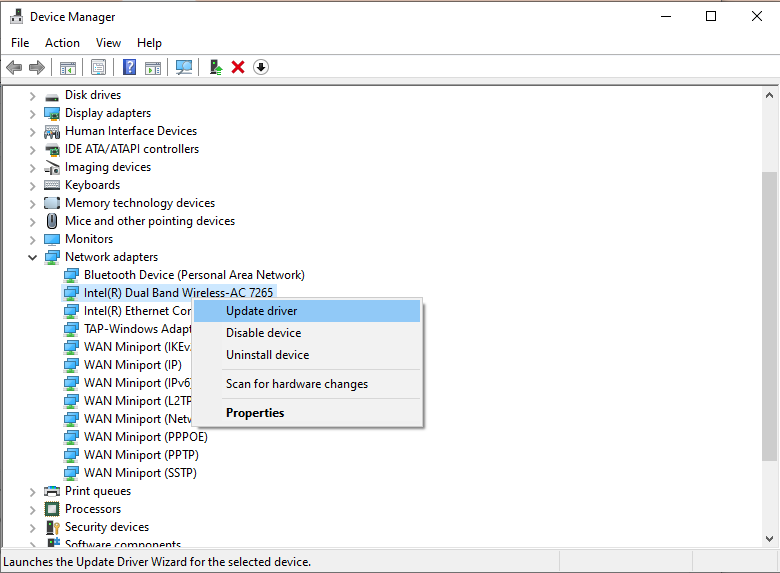The image size is (780, 573).
Task: Click the scrollbar down arrow
Action: pyautogui.click(x=769, y=539)
